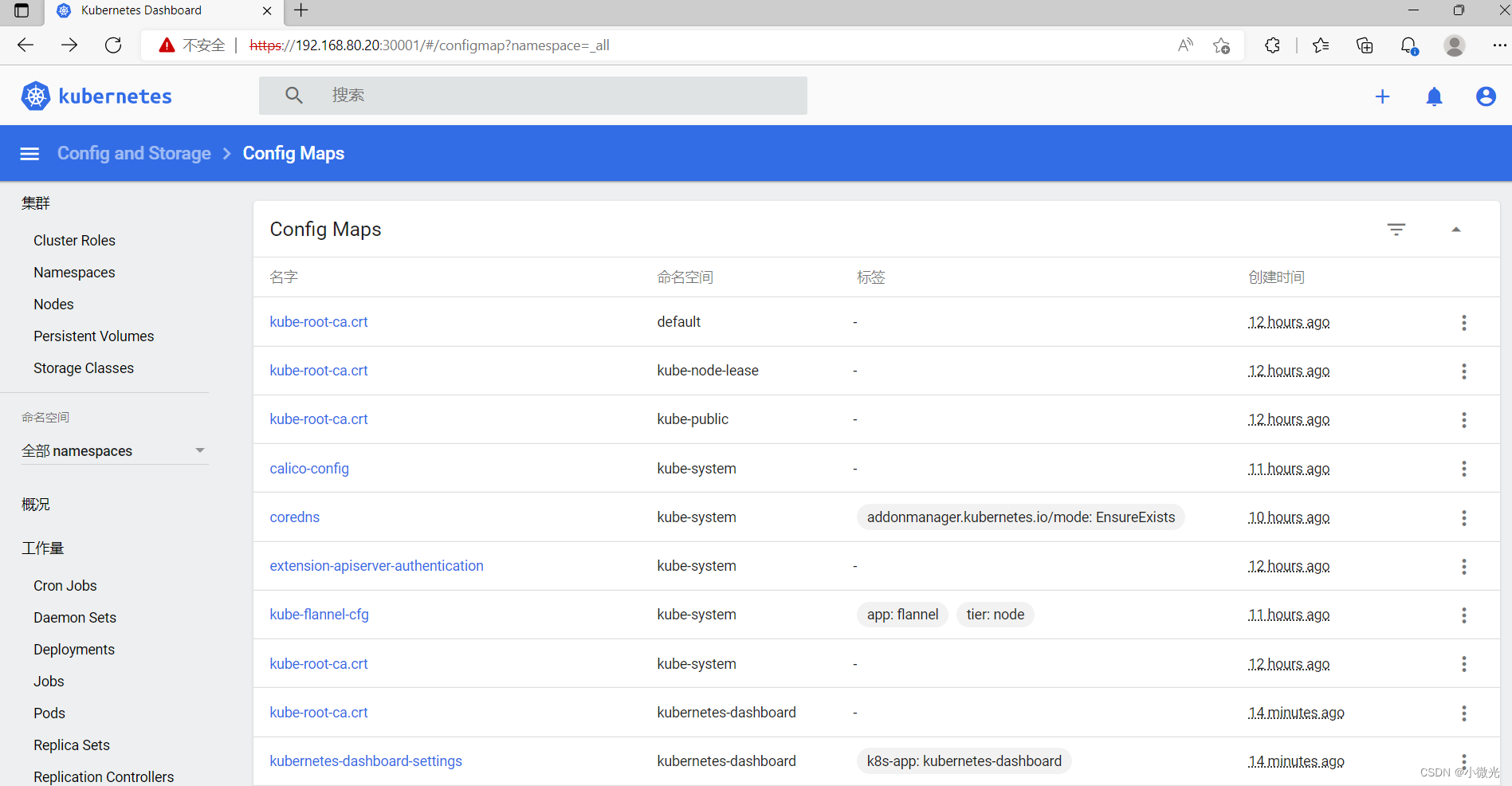Go back in browser
Viewport: 1512px width, 786px height.
click(x=26, y=45)
